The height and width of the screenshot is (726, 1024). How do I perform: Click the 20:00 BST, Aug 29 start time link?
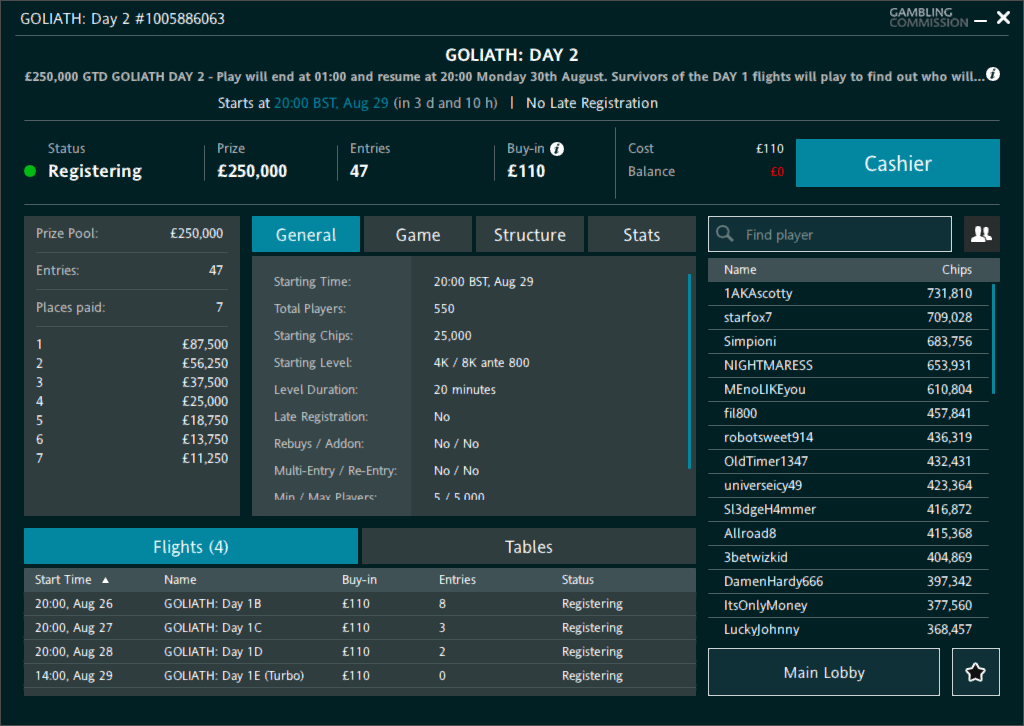coord(331,103)
